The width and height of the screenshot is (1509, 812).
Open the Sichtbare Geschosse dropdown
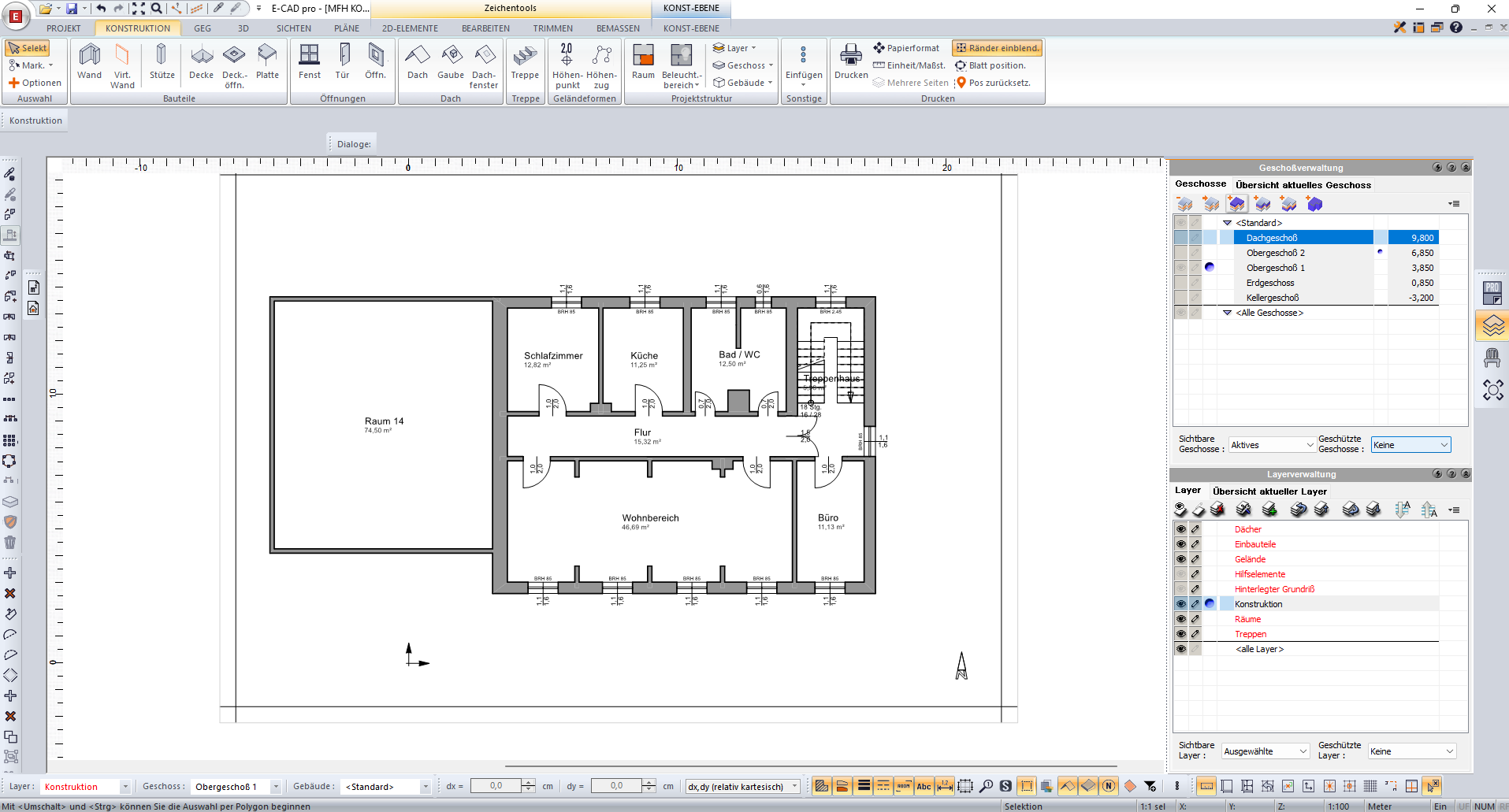coord(1272,445)
